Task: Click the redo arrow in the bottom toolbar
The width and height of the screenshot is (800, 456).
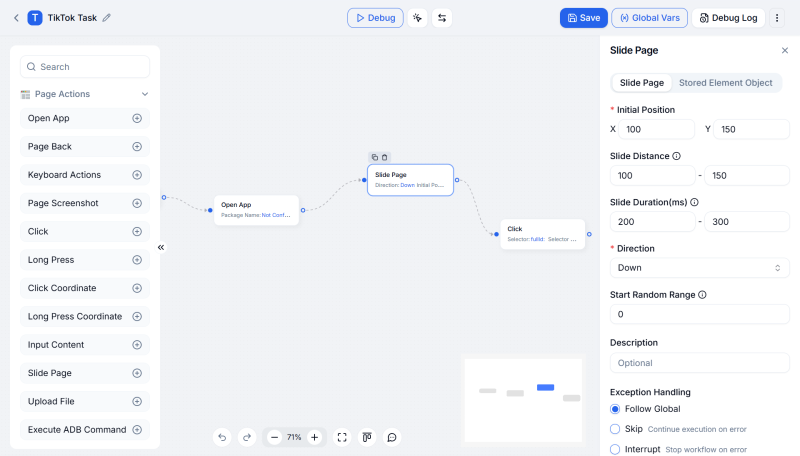Action: [247, 437]
